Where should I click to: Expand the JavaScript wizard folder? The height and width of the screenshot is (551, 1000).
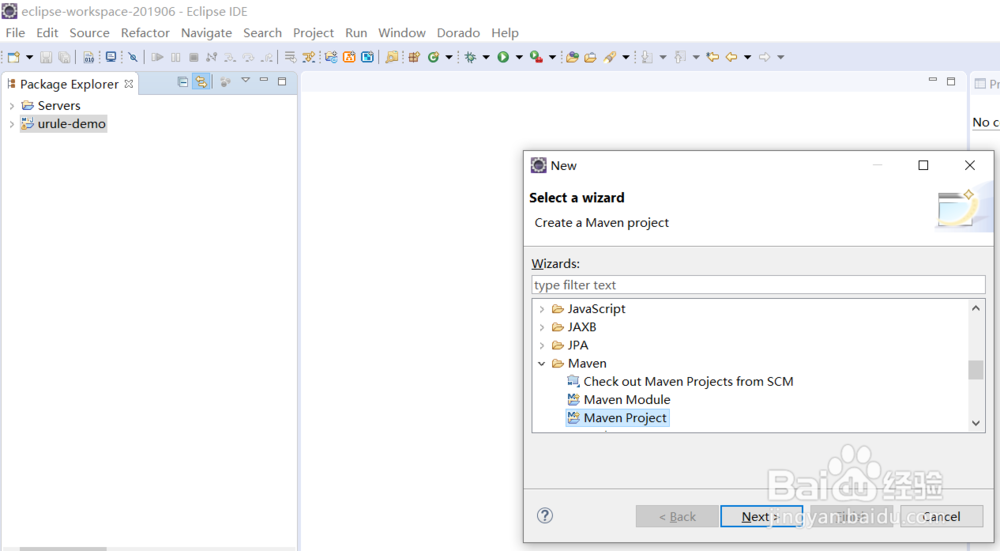point(542,309)
